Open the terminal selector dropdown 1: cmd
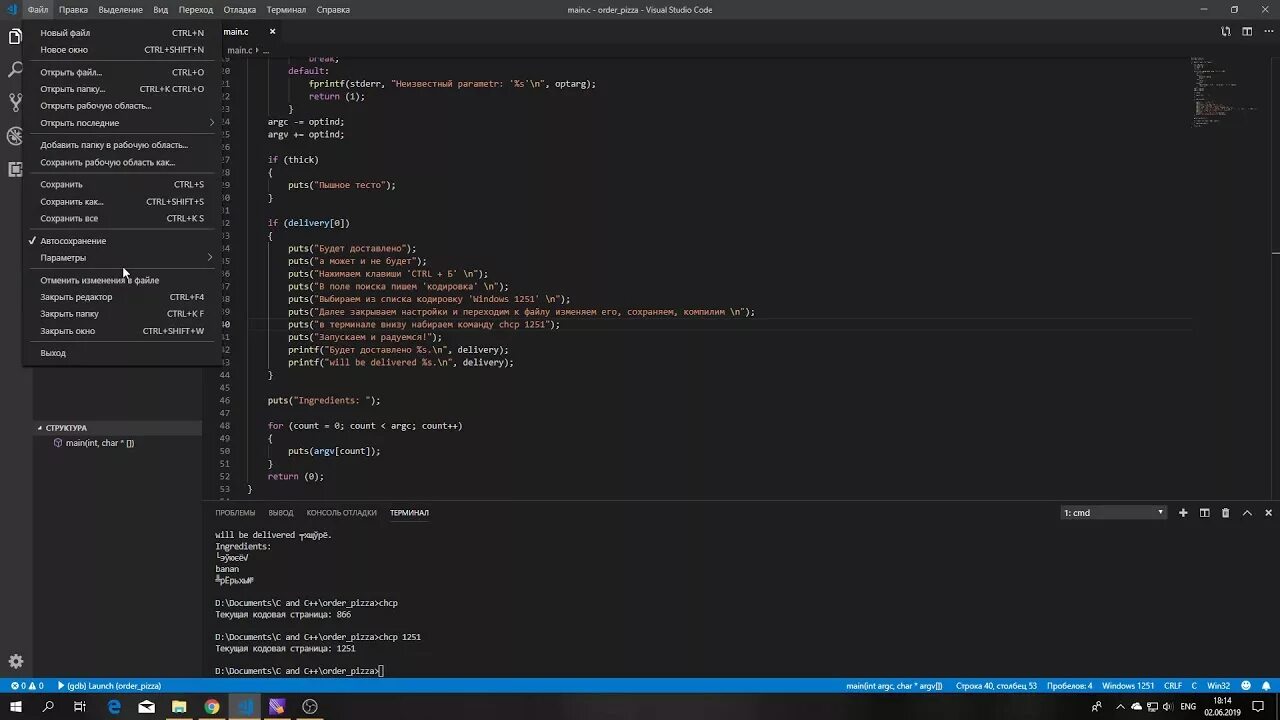This screenshot has width=1280, height=720. pyautogui.click(x=1114, y=513)
